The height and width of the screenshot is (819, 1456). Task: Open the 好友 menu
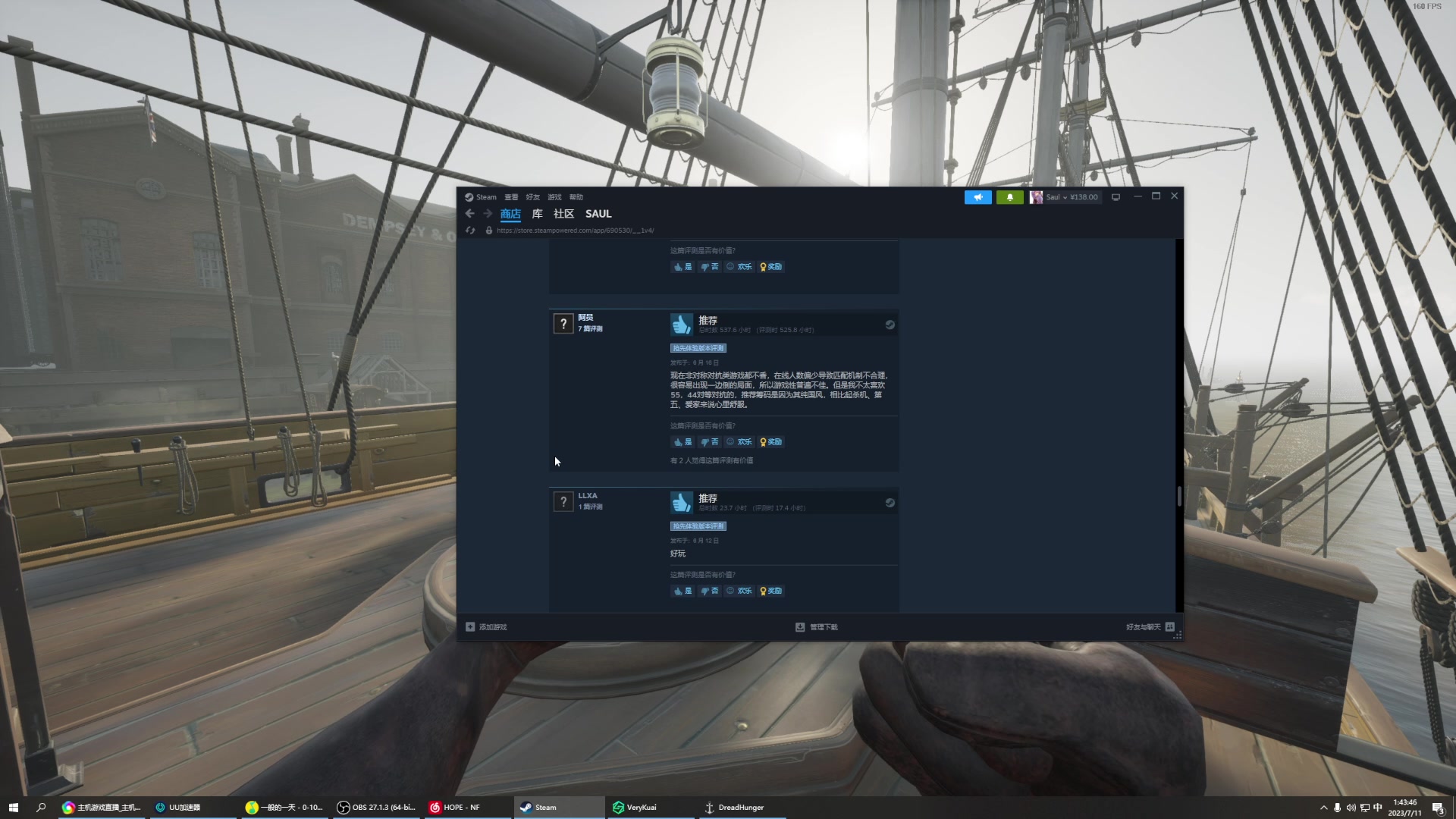(533, 197)
